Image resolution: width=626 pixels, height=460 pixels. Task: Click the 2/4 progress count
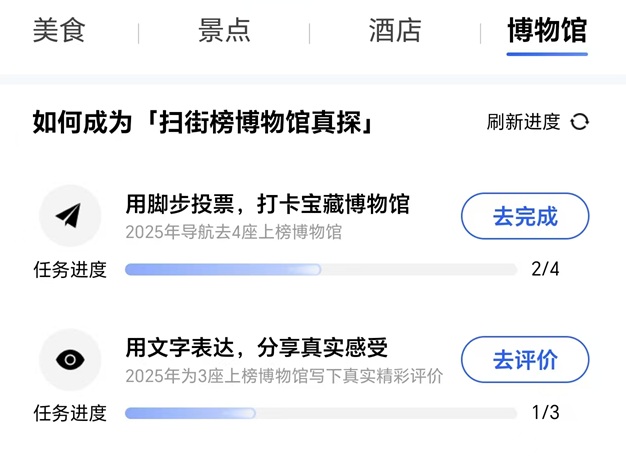[545, 269]
